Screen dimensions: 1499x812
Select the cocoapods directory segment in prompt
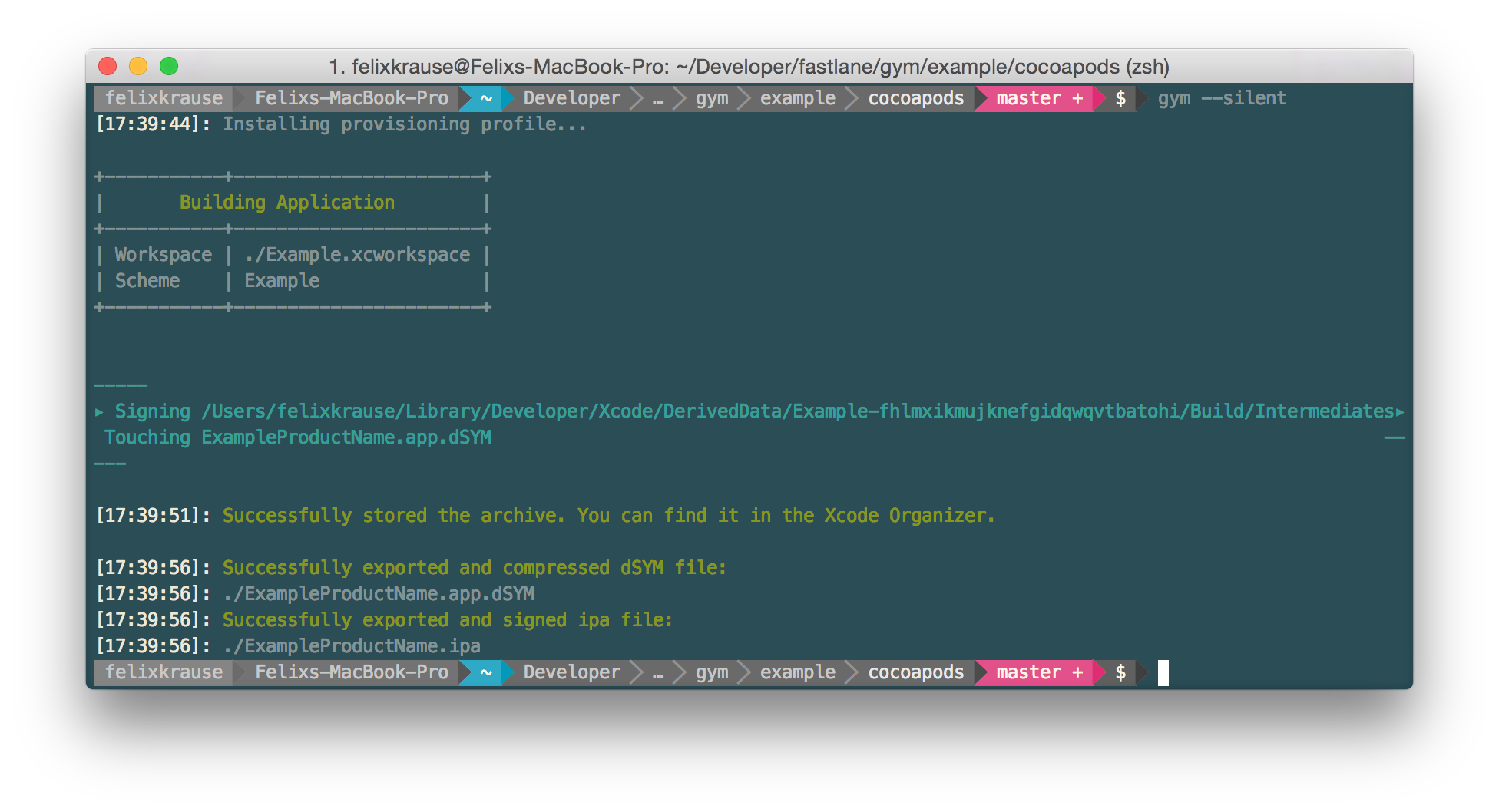(915, 98)
